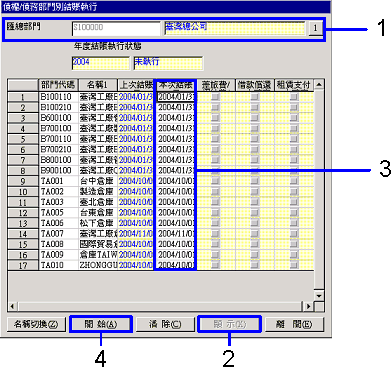Click the 離開(E) exit button
Screen dimensions: 392x374
click(294, 324)
